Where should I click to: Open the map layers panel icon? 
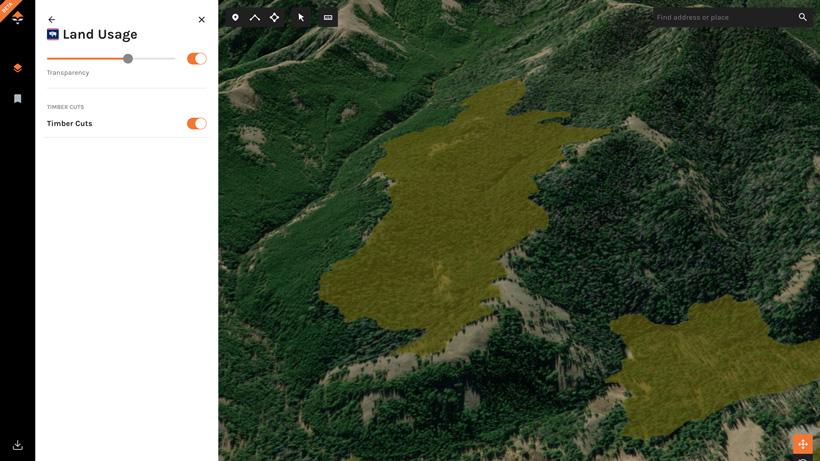pyautogui.click(x=17, y=68)
